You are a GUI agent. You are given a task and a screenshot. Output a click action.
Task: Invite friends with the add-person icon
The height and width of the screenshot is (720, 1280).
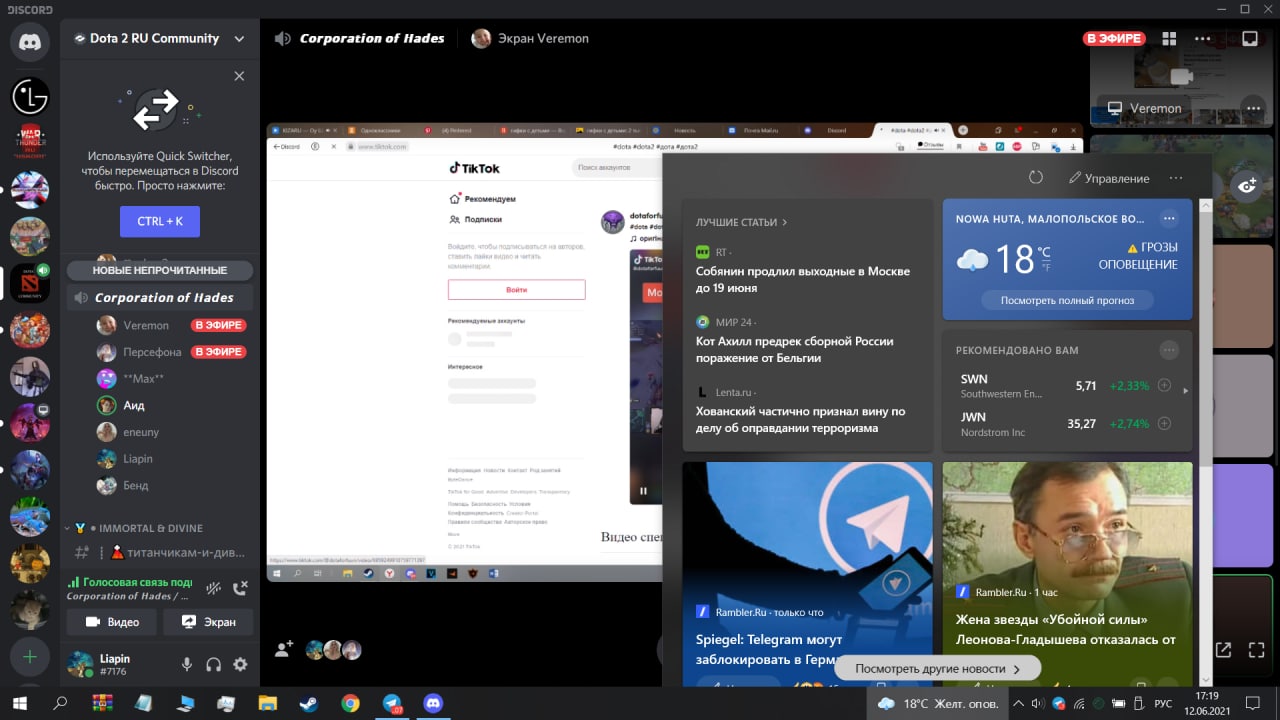(x=284, y=649)
